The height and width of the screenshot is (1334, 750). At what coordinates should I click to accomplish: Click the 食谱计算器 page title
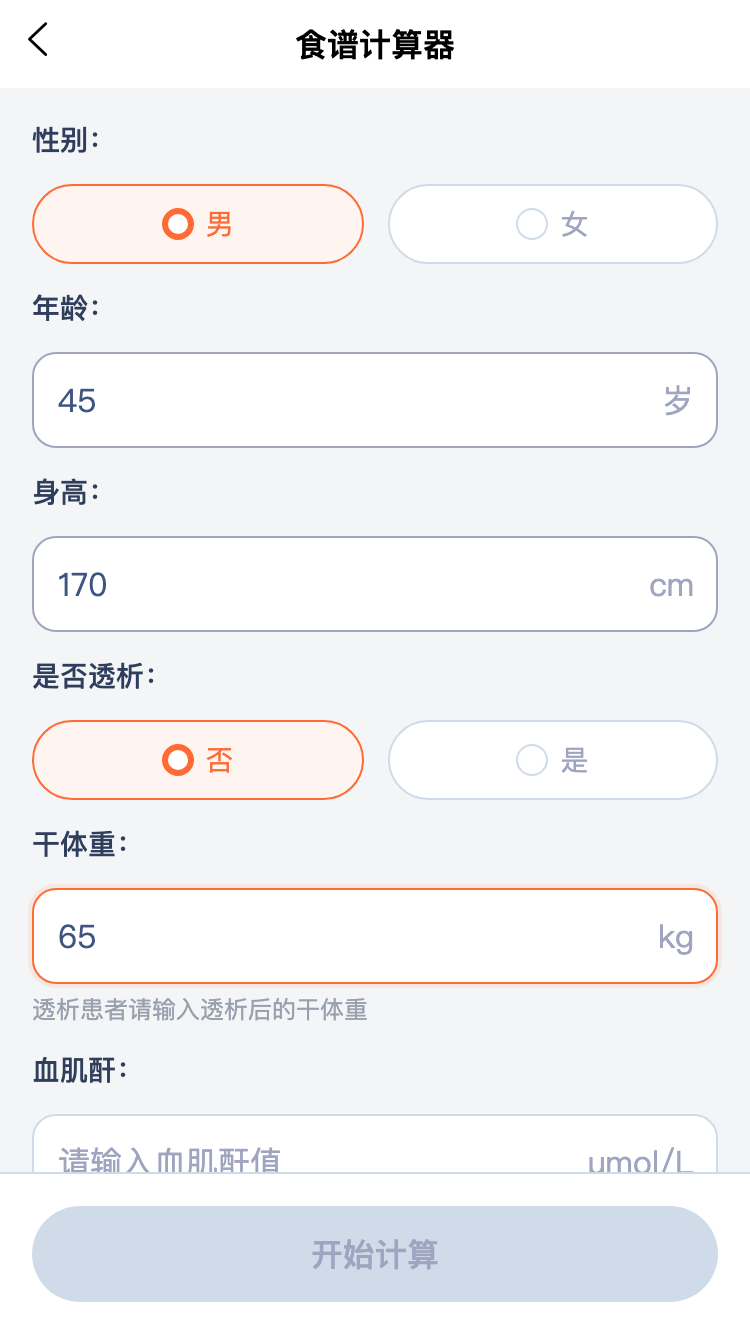375,45
